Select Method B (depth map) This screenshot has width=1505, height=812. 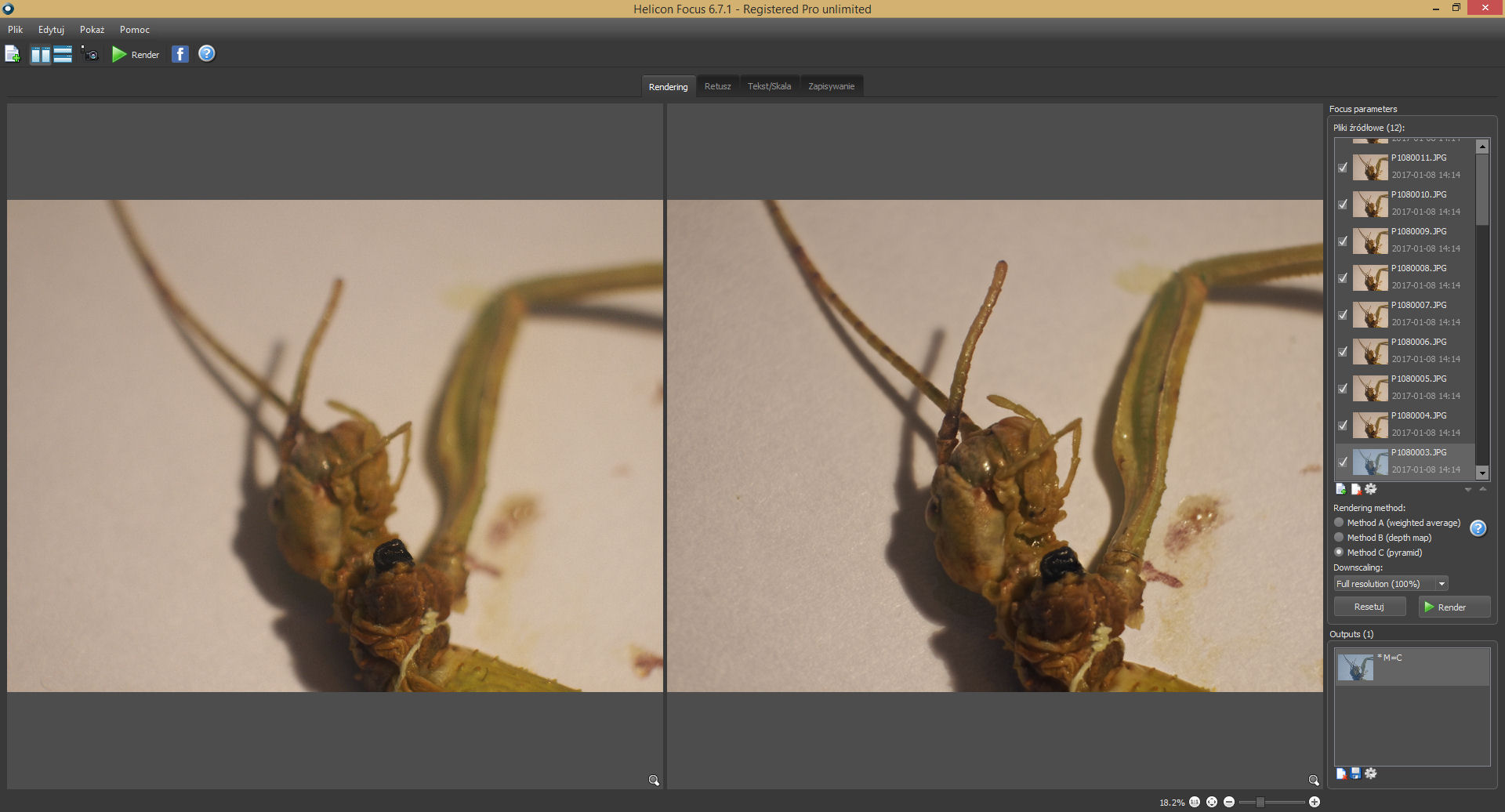1339,538
